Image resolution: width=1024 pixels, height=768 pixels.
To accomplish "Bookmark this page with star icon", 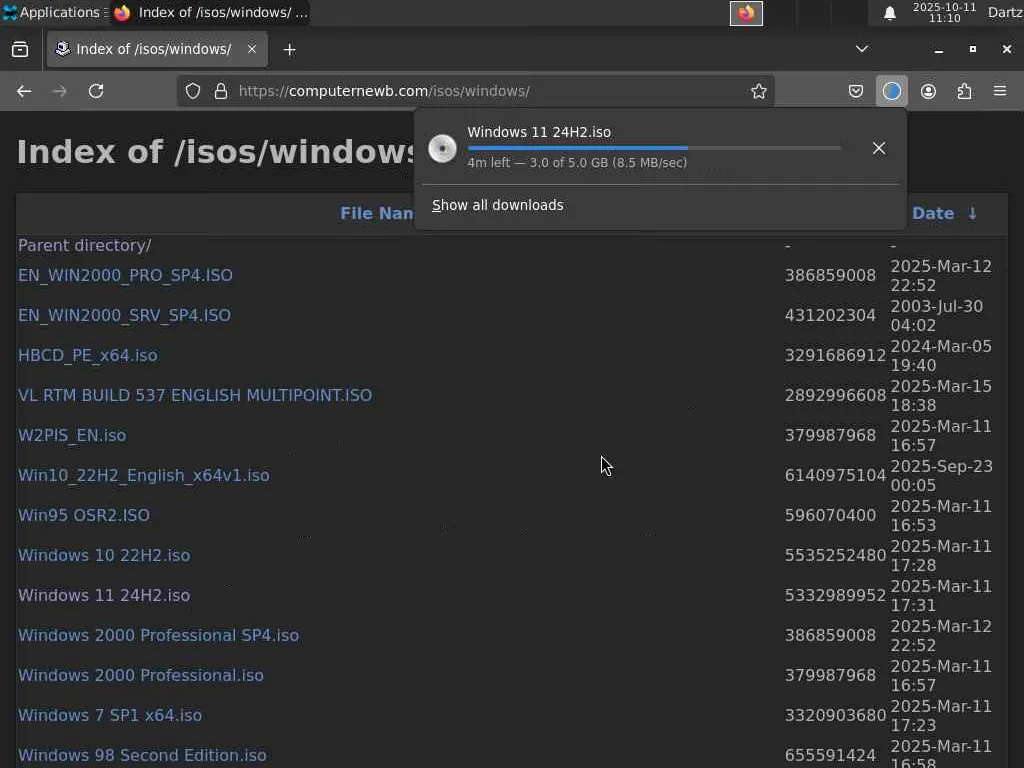I will click(x=758, y=91).
